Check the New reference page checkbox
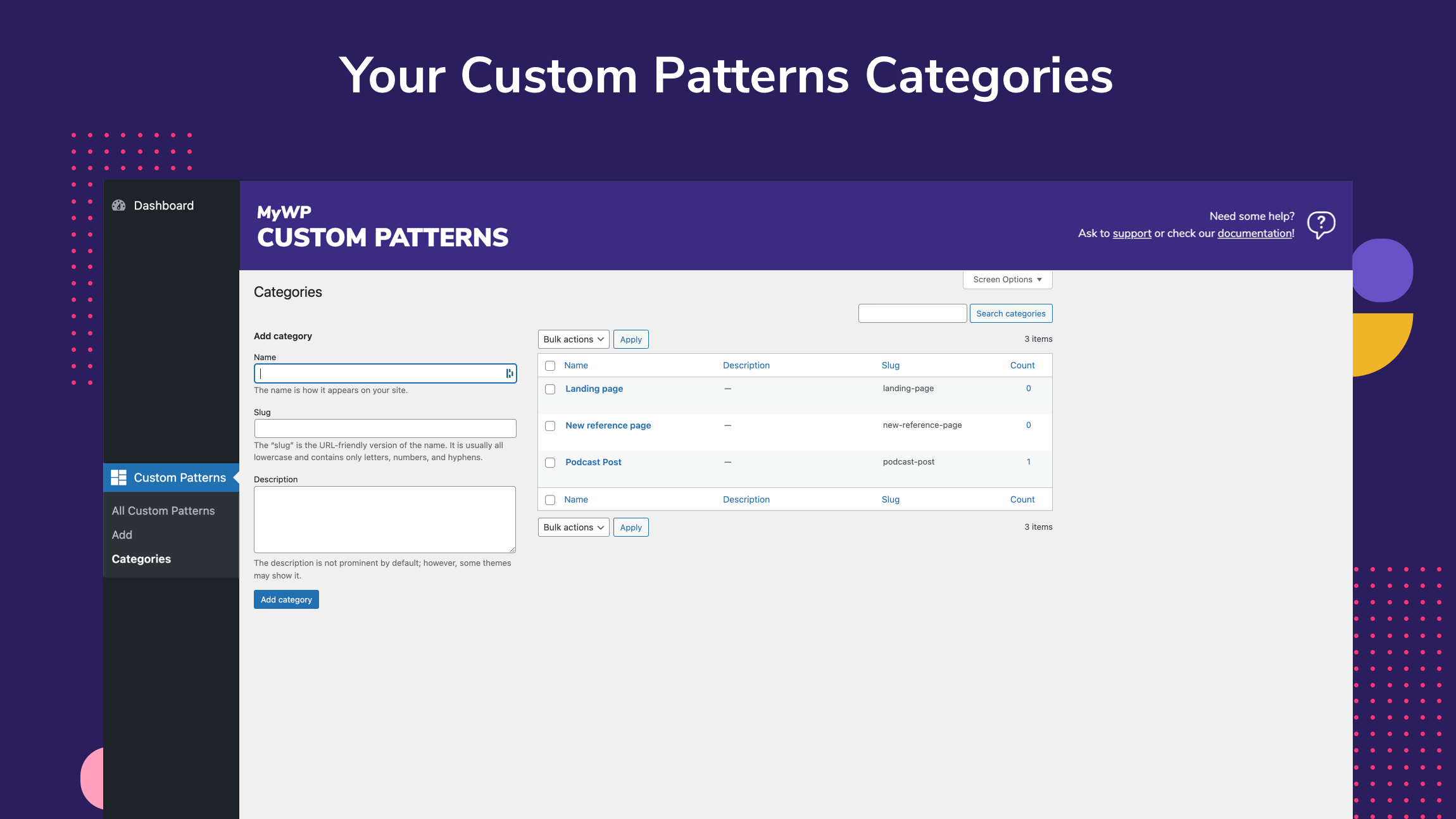 click(x=550, y=426)
